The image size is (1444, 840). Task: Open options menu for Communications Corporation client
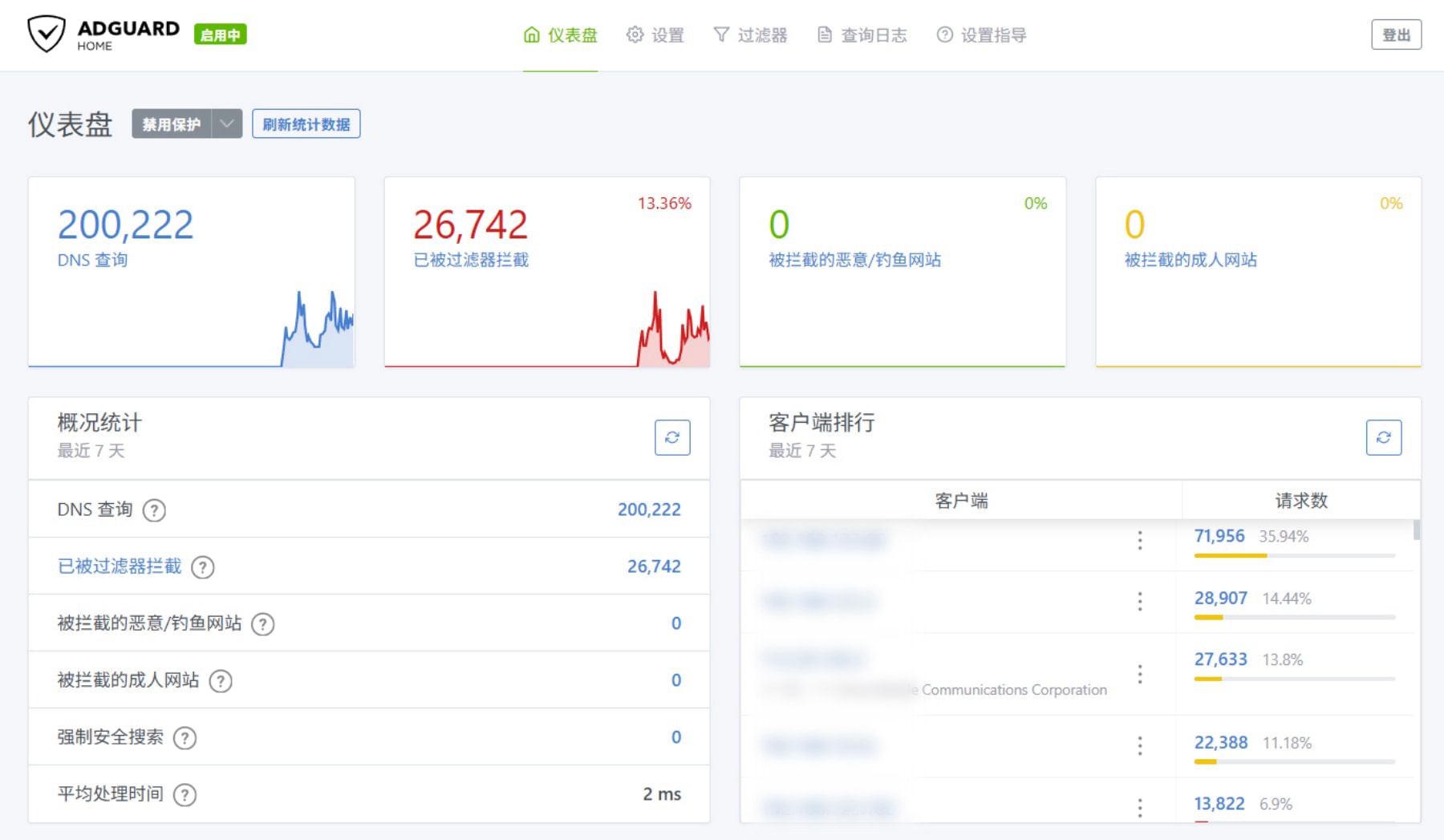(x=1139, y=674)
